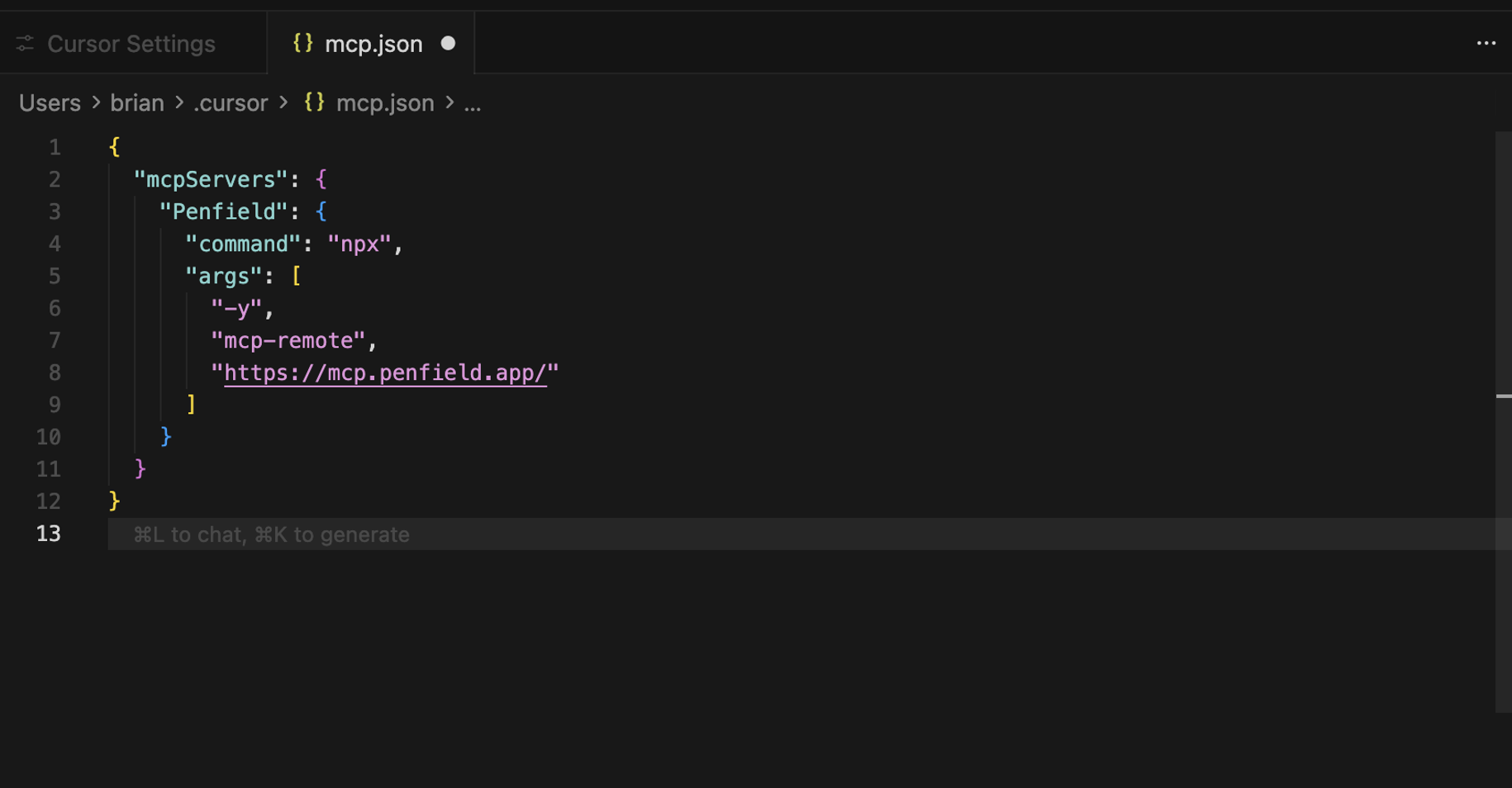
Task: Click the "-y" argument text
Action: pos(236,308)
